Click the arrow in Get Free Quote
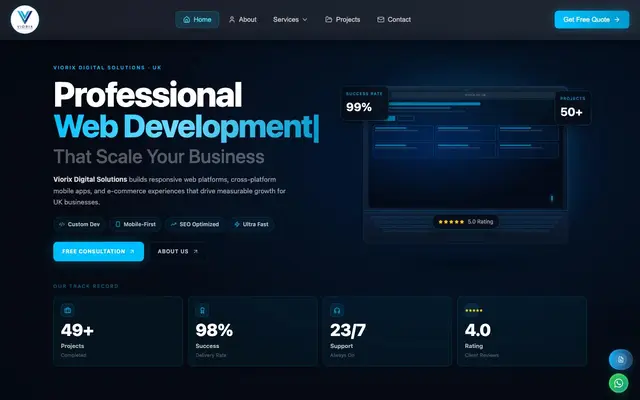Screen dimensions: 640x400 click(x=617, y=20)
